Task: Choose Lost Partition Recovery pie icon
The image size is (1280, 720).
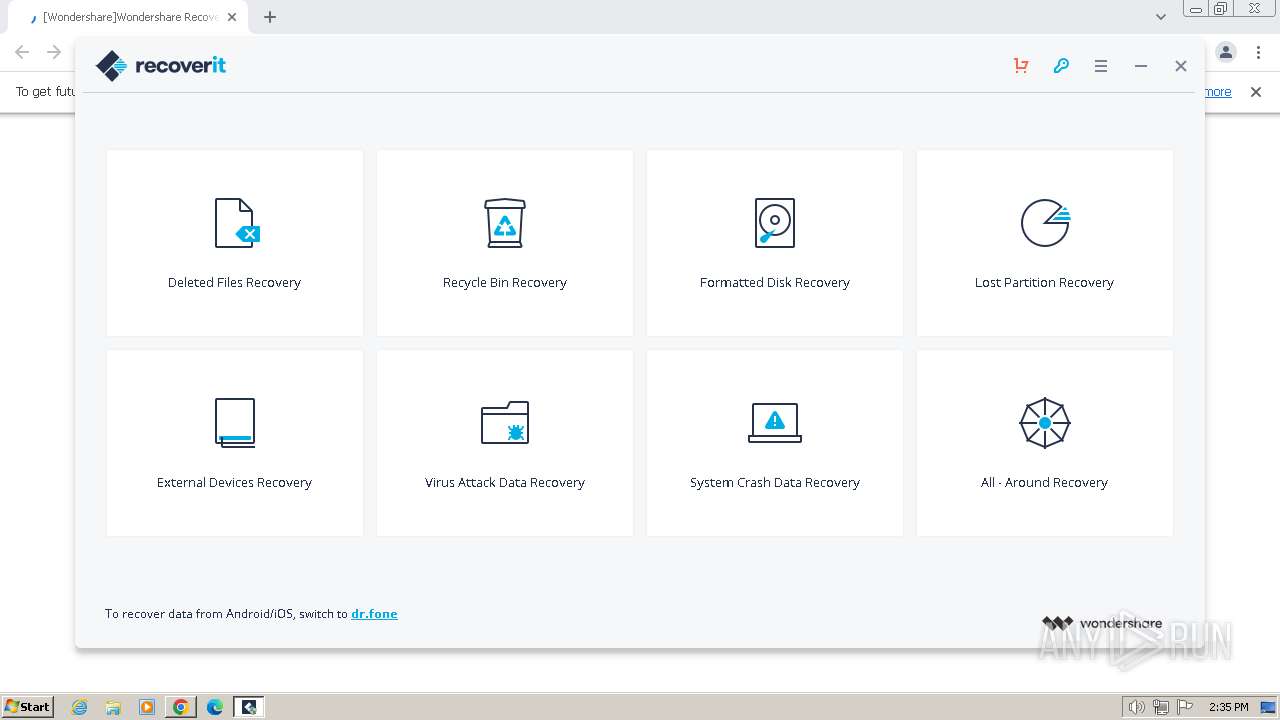Action: click(1045, 222)
